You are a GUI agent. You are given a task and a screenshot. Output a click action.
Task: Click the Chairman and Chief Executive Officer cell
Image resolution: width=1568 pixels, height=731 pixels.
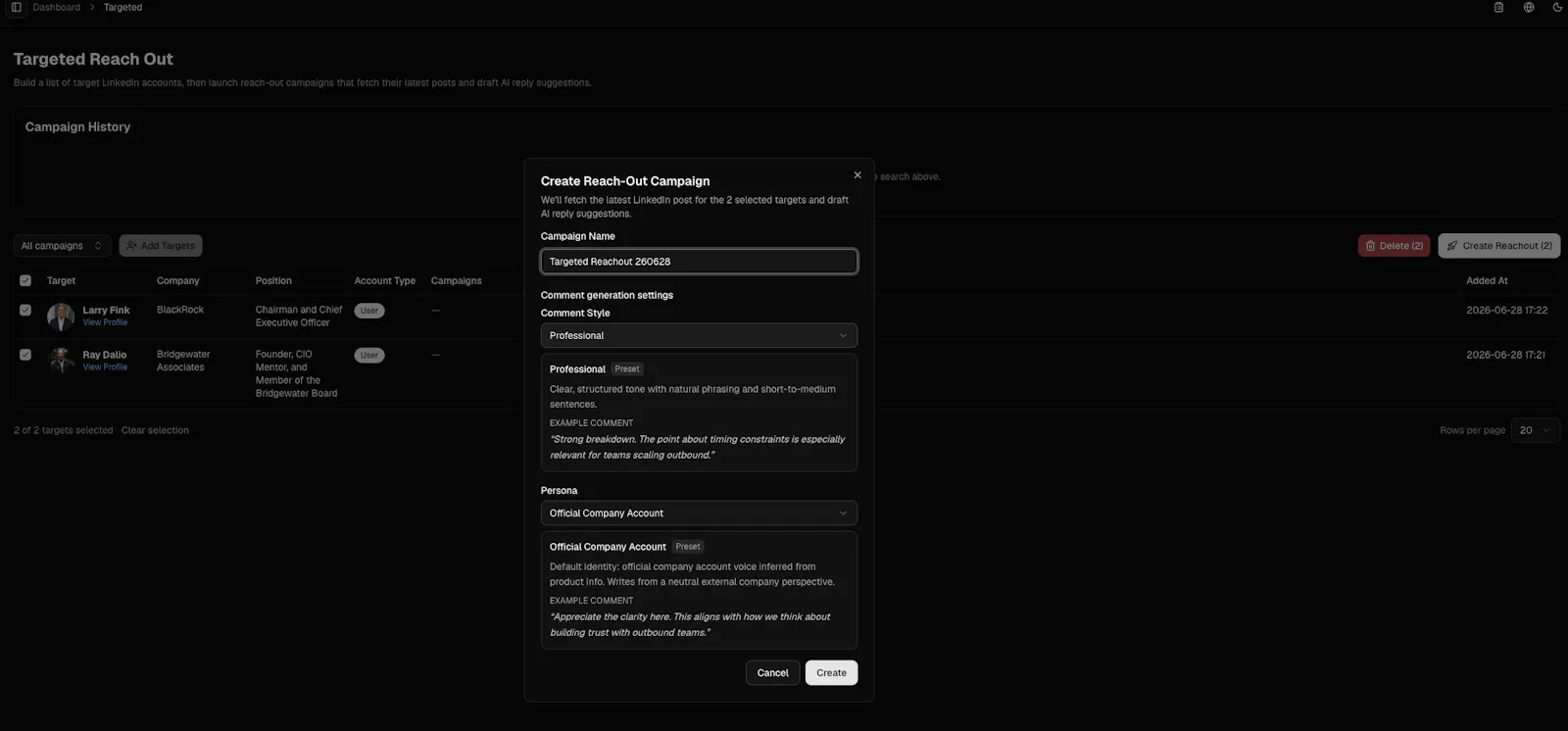pos(299,316)
